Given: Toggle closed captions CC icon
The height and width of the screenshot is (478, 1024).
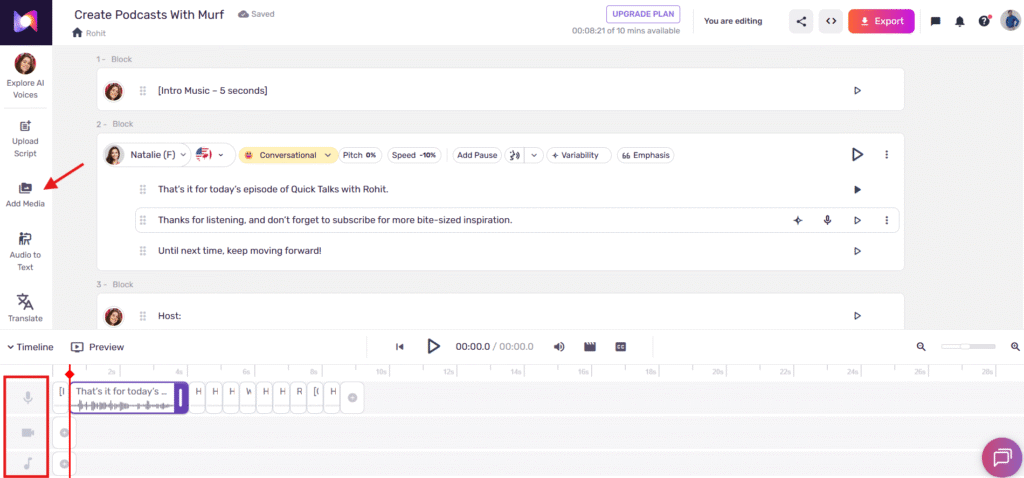Looking at the screenshot, I should click(620, 347).
